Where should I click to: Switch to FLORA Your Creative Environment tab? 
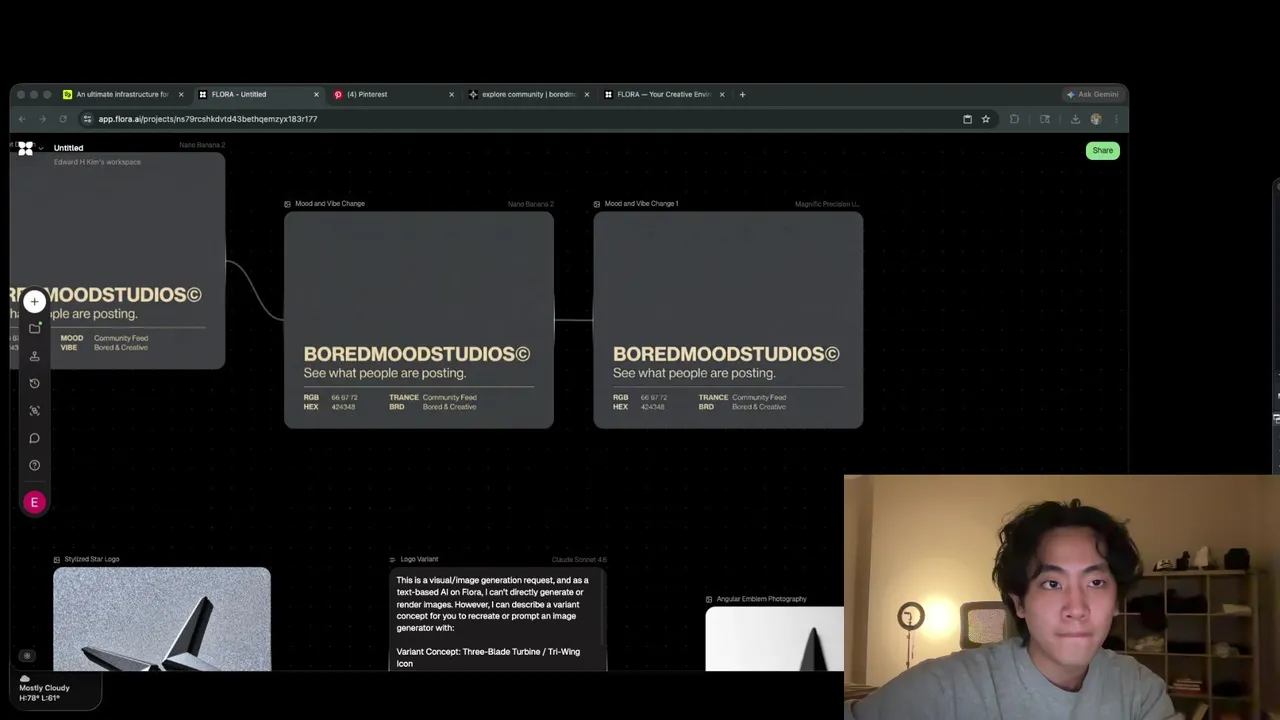[x=663, y=94]
